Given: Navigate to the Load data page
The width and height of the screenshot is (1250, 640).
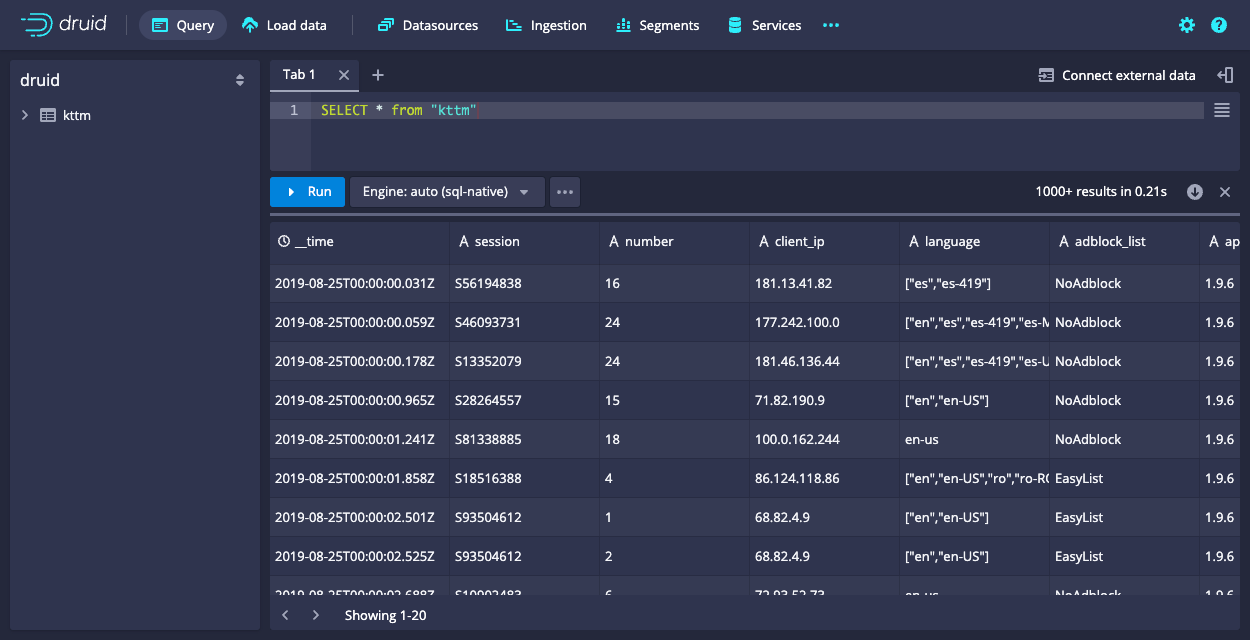Looking at the screenshot, I should tap(284, 25).
